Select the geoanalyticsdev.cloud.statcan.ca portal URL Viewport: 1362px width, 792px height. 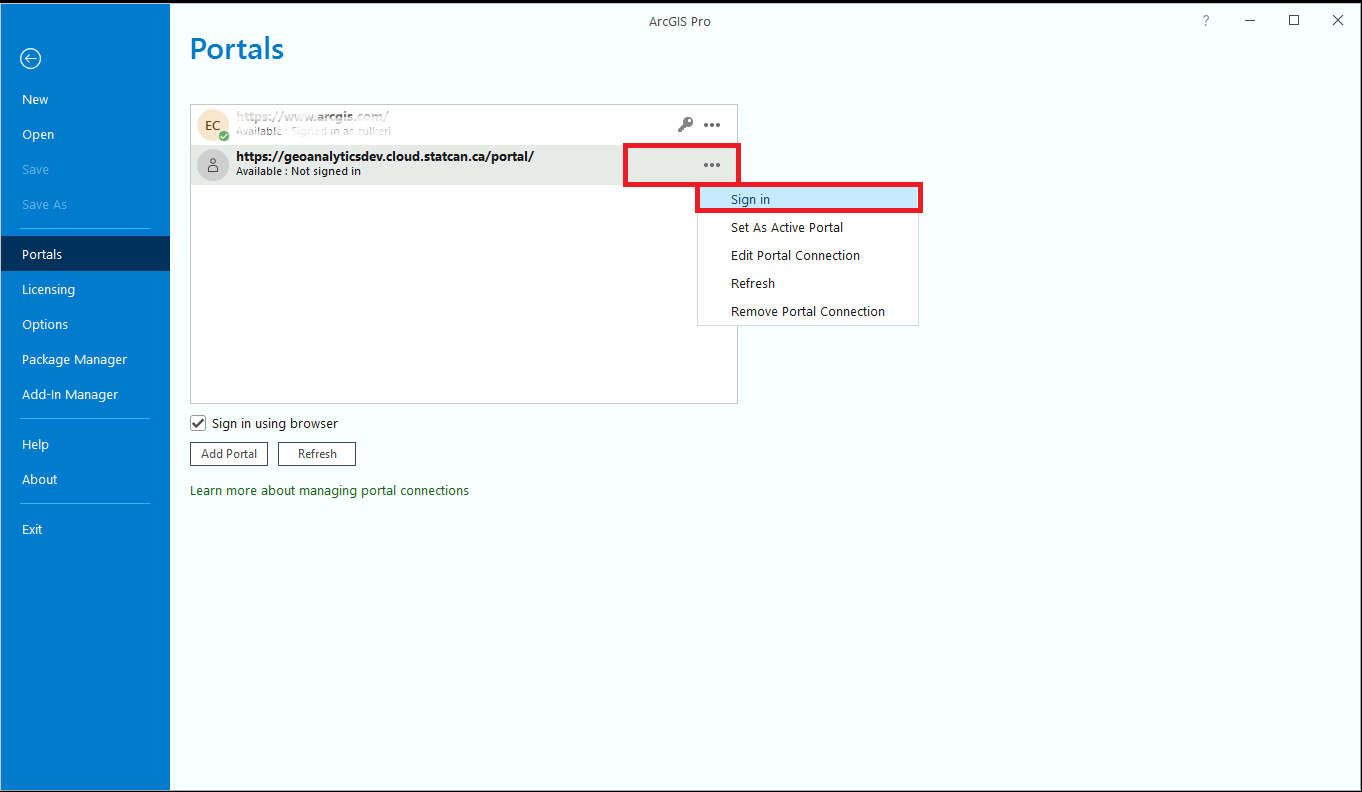385,157
